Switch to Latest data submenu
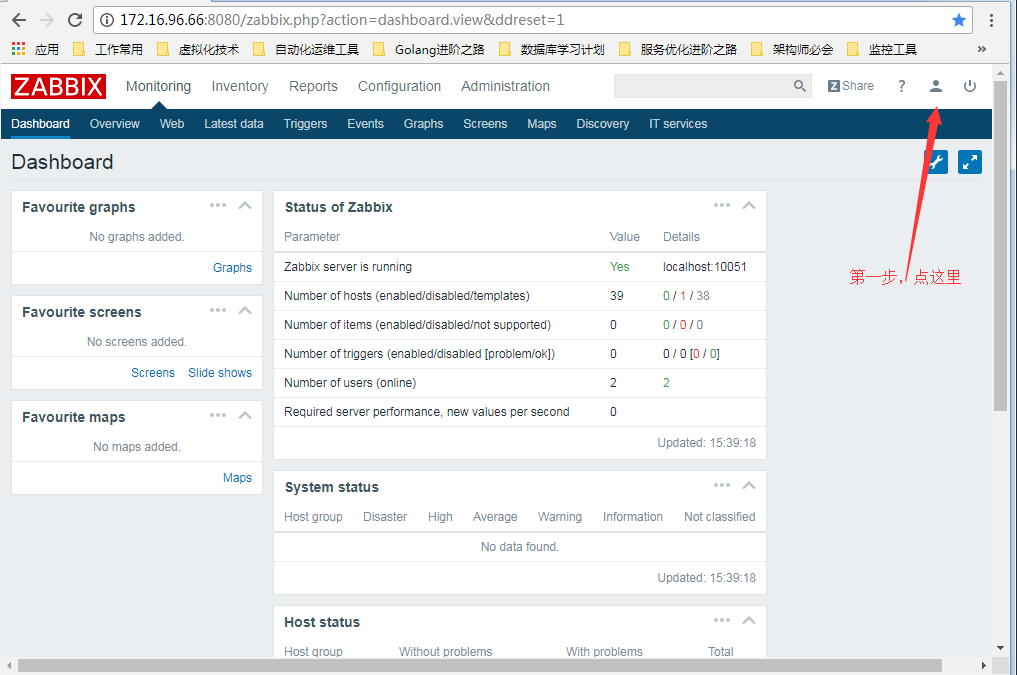This screenshot has width=1017, height=675. 233,124
